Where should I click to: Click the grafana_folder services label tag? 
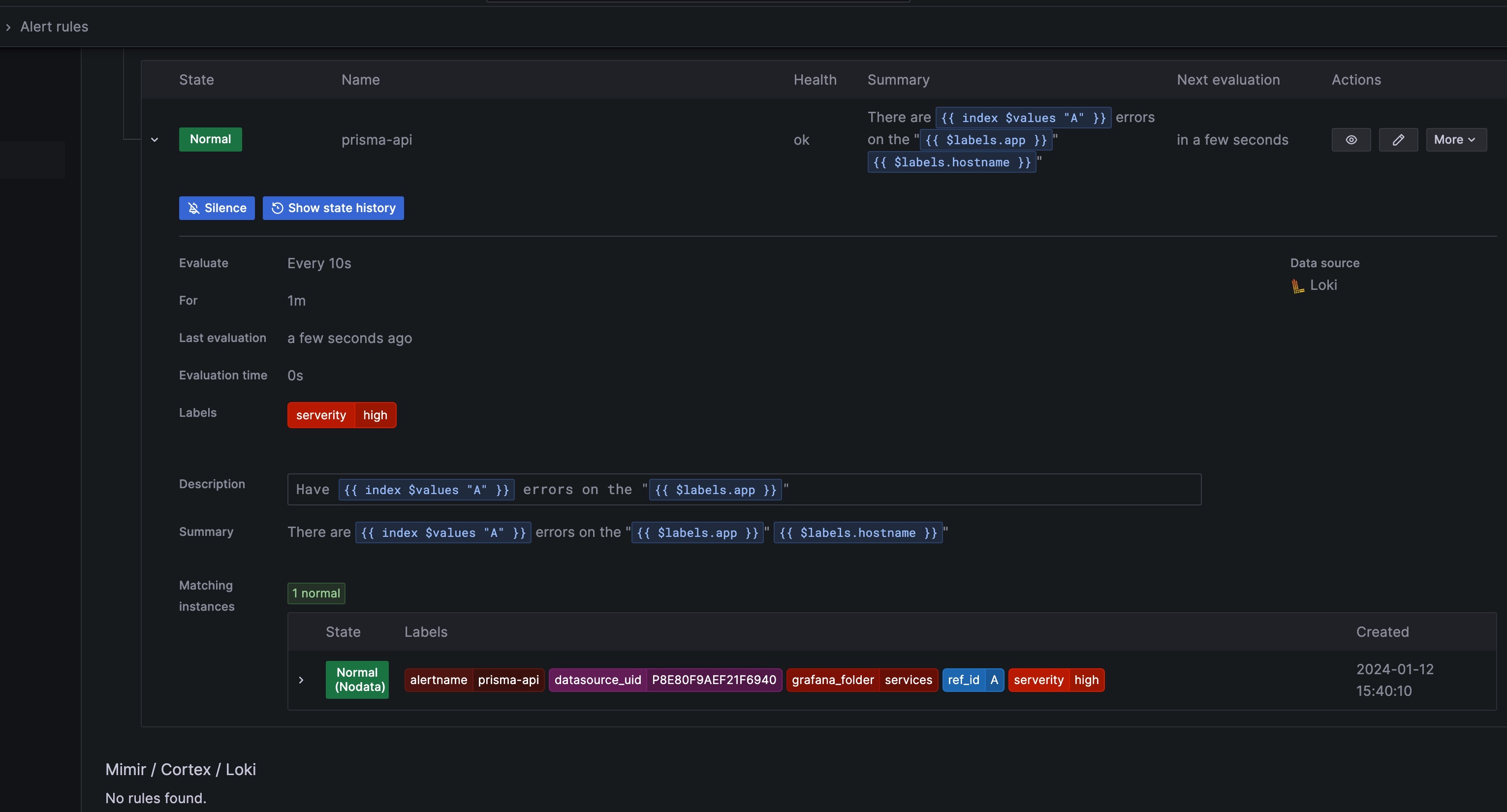862,680
